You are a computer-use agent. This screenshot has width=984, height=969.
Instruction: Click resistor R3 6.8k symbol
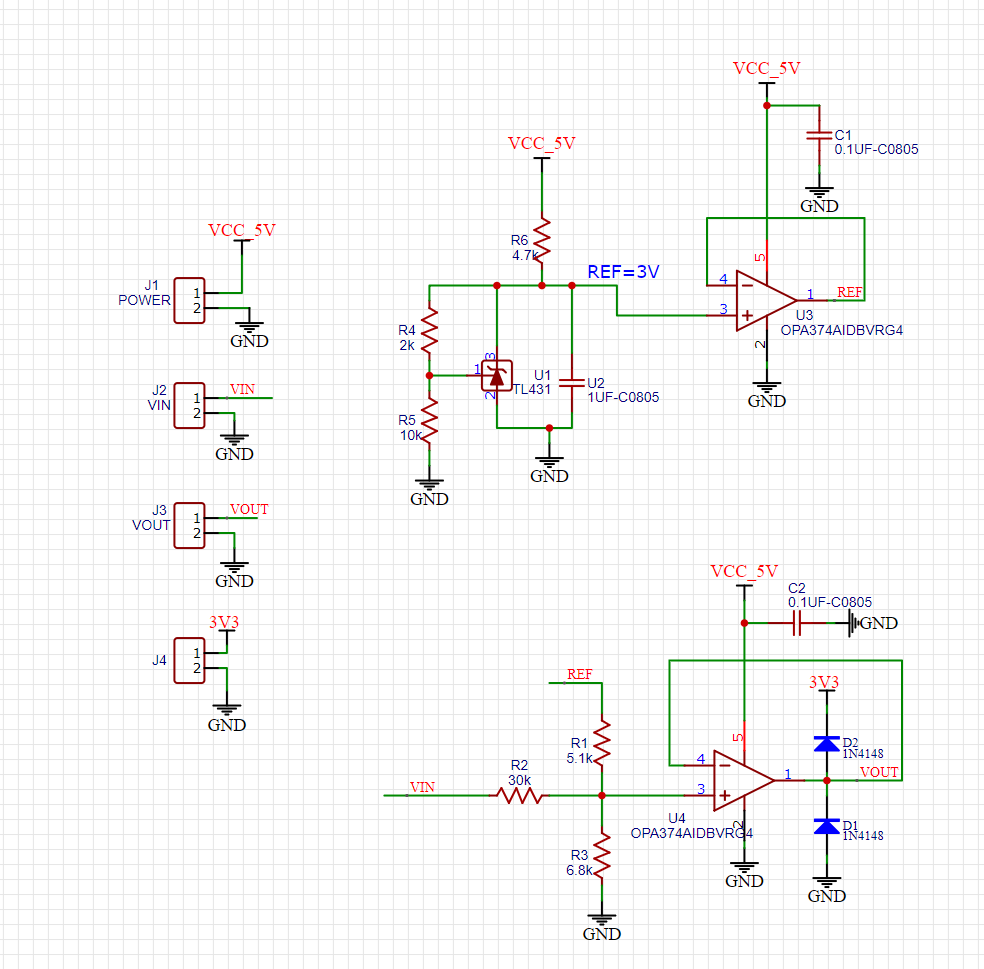click(602, 855)
